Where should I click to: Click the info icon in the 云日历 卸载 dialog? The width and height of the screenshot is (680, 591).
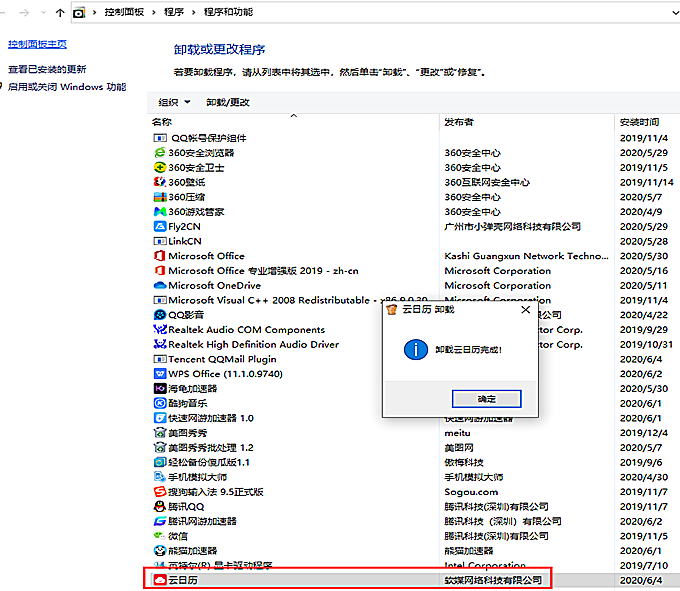[415, 349]
